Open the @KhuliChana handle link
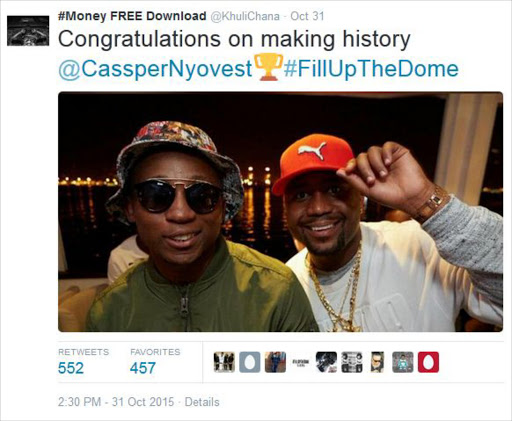The image size is (512, 421). (245, 16)
